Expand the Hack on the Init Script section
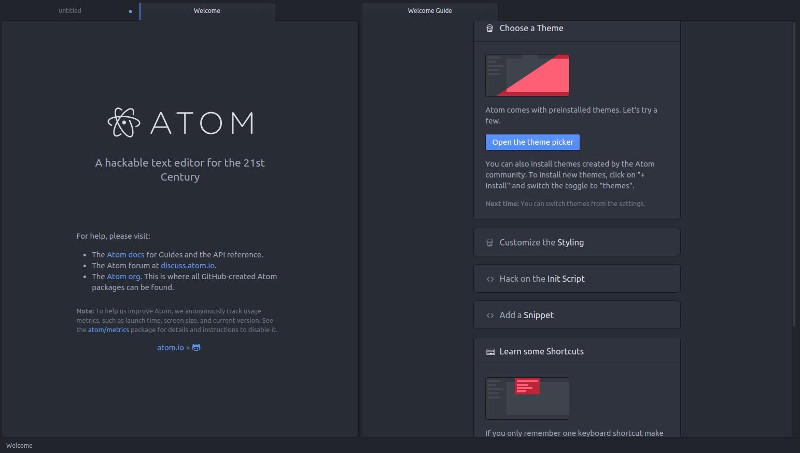The width and height of the screenshot is (800, 453). coord(577,279)
